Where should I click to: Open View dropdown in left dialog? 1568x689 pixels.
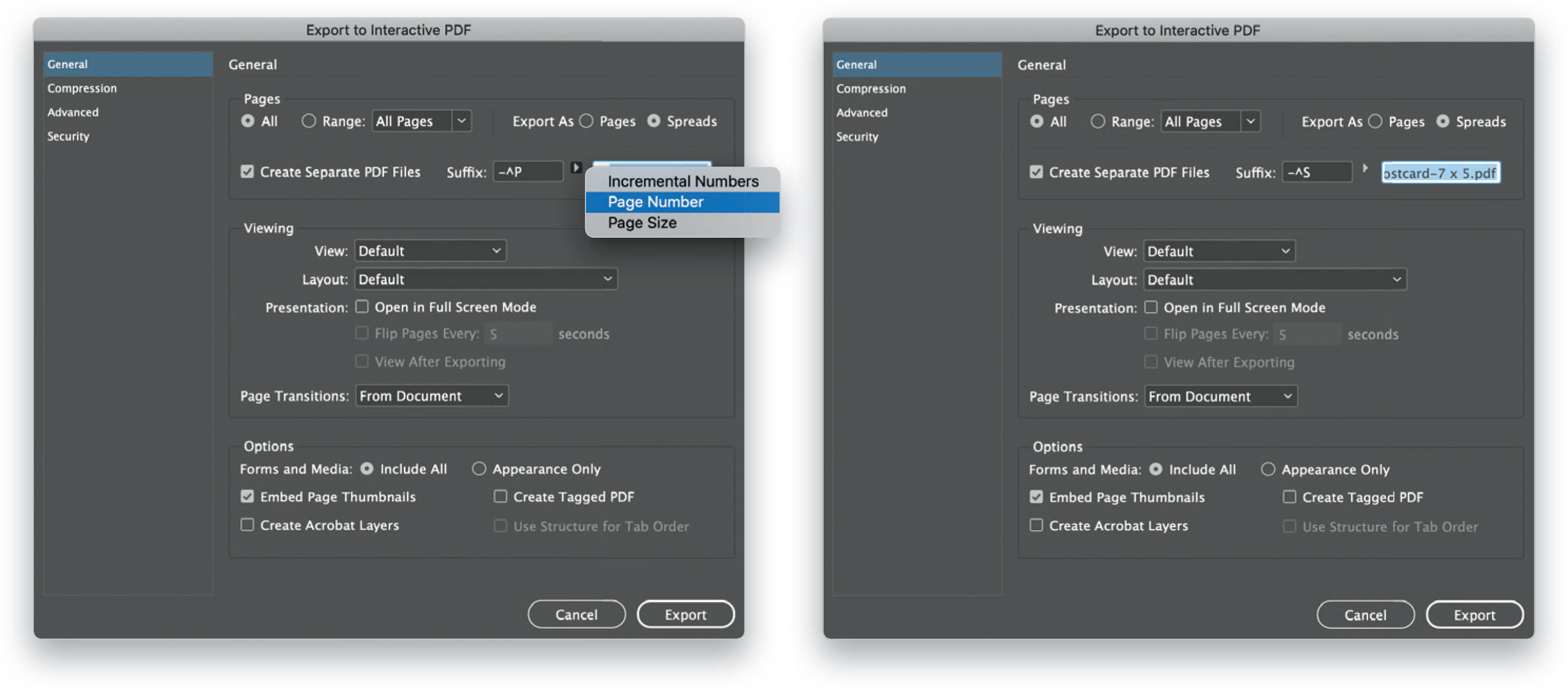pyautogui.click(x=430, y=251)
